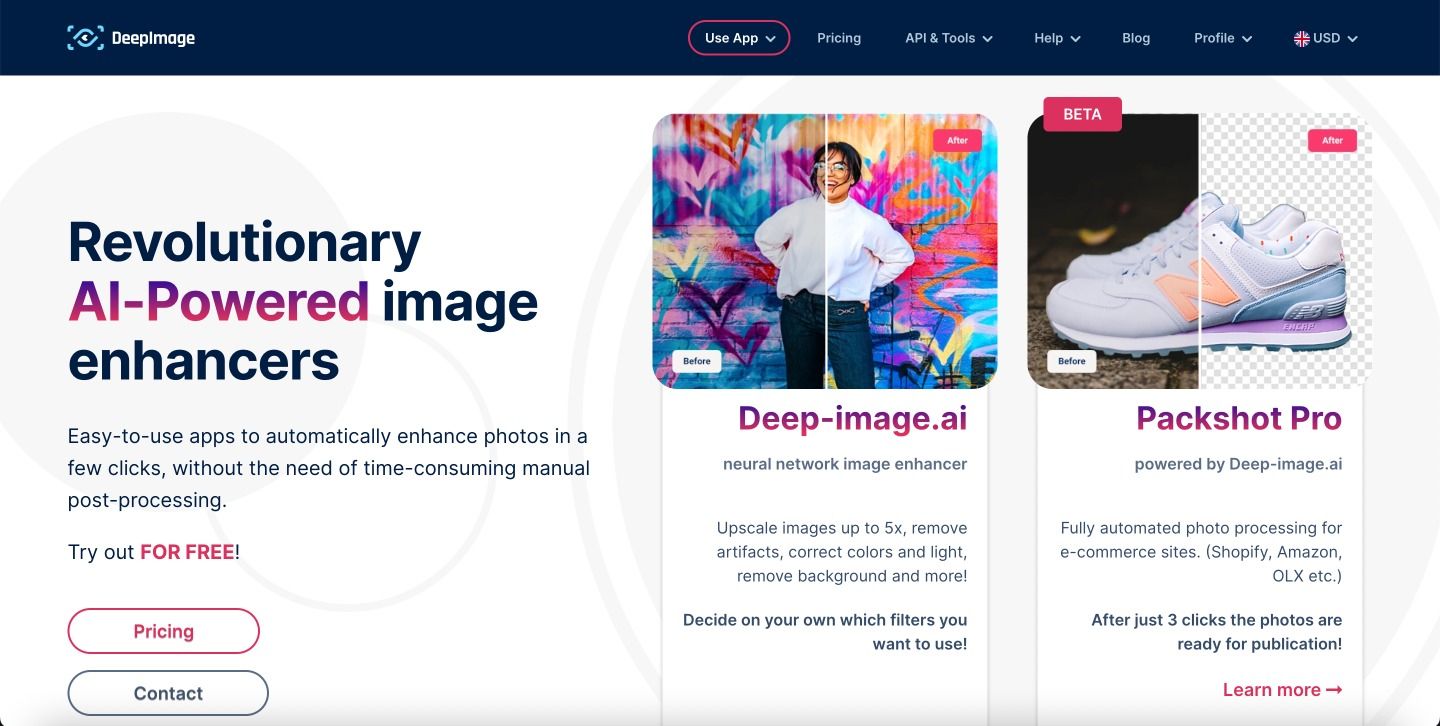Click the After label on graffiti image
1440x726 pixels.
coord(957,141)
